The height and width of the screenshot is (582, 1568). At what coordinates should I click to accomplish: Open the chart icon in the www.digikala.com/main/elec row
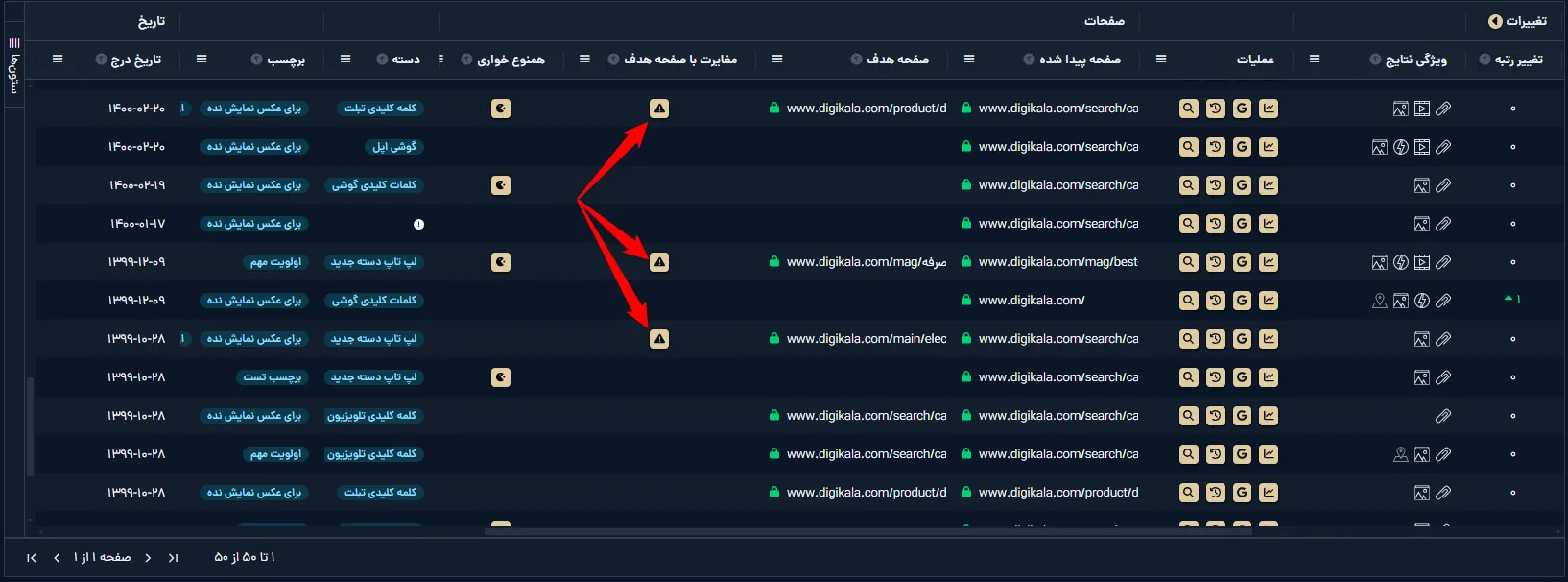point(1269,339)
